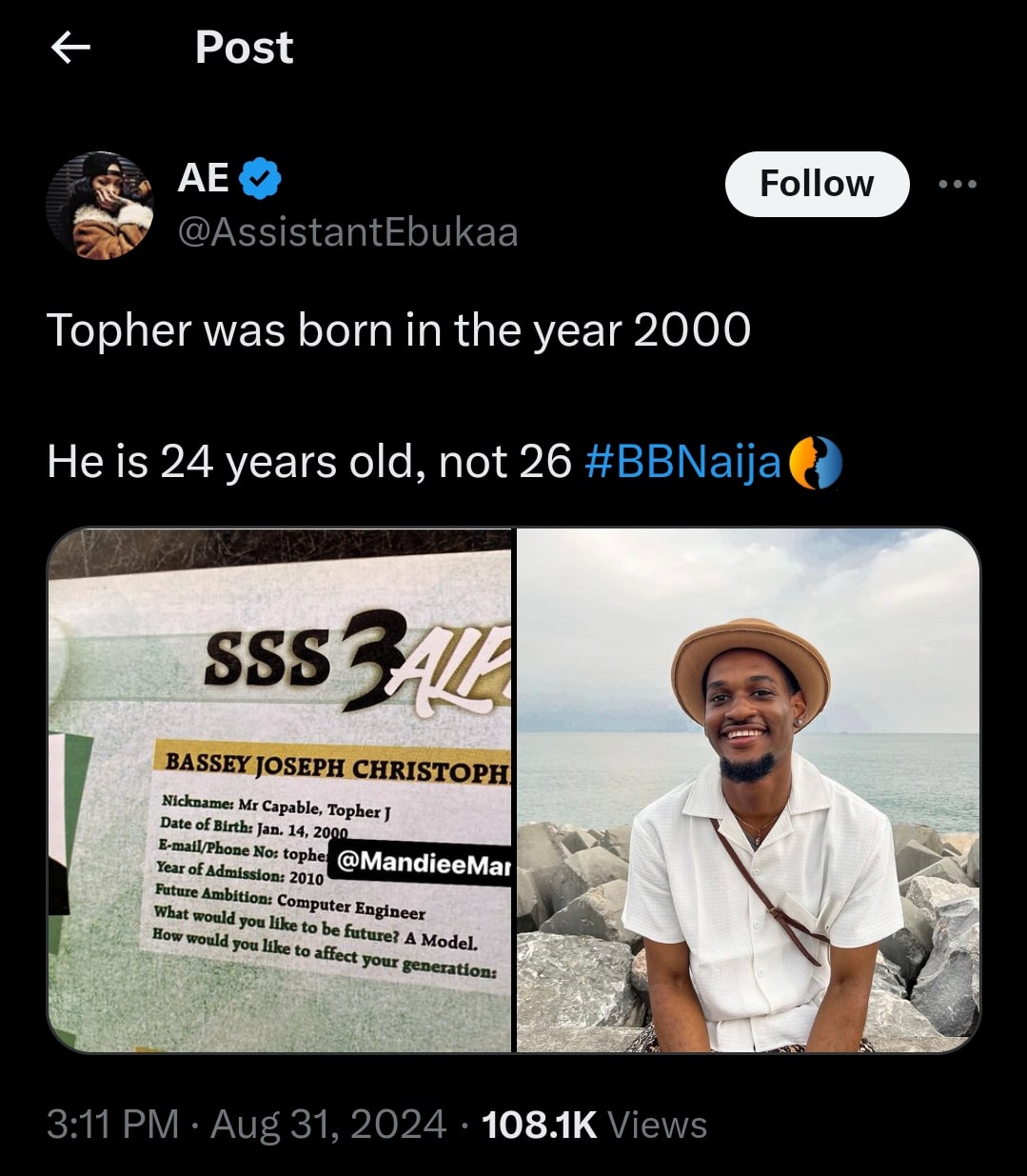Open AE's profile avatar picture

(100, 205)
